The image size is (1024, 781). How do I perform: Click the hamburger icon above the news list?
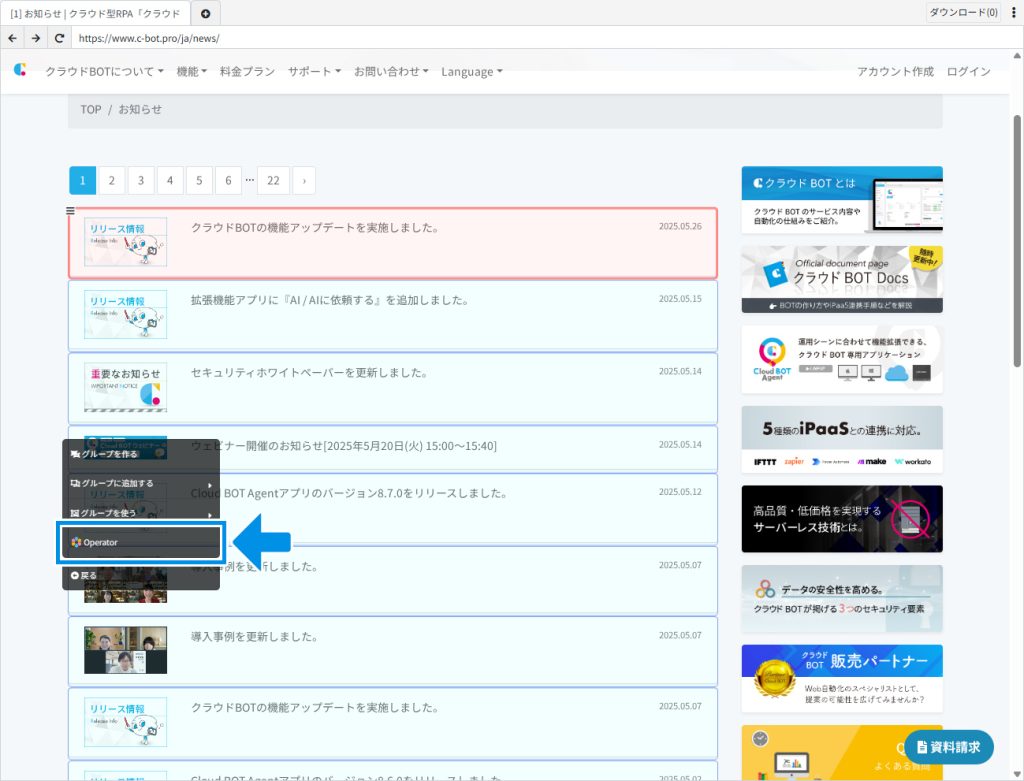point(71,211)
